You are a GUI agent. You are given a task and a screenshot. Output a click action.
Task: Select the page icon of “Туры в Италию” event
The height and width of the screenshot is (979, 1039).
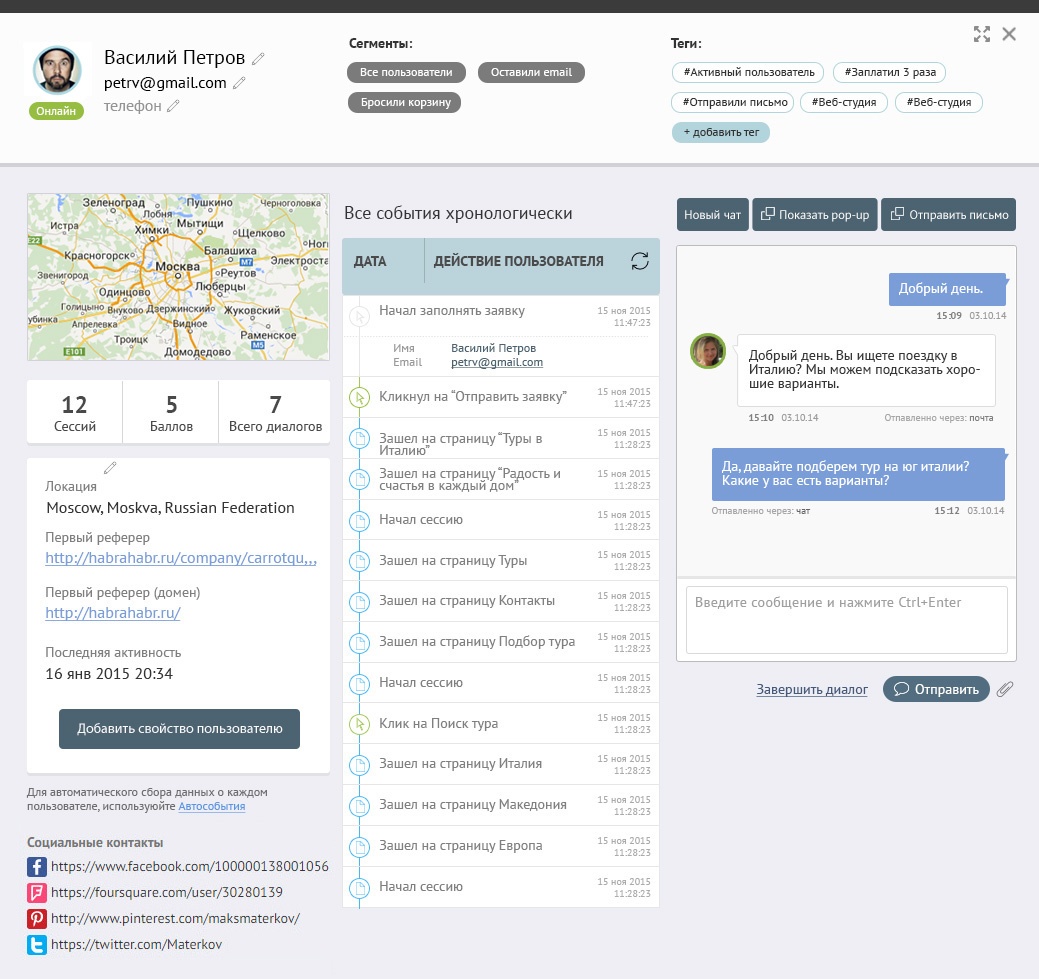click(x=359, y=439)
